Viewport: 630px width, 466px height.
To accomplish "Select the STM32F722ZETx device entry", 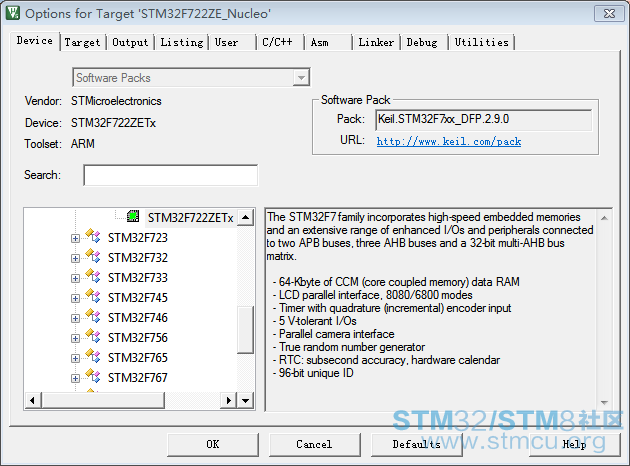I will coord(190,218).
